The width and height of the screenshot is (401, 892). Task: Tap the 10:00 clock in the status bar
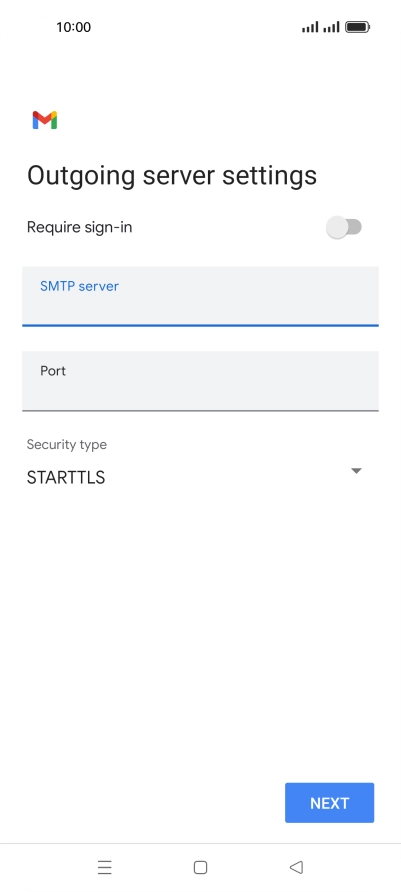[73, 27]
